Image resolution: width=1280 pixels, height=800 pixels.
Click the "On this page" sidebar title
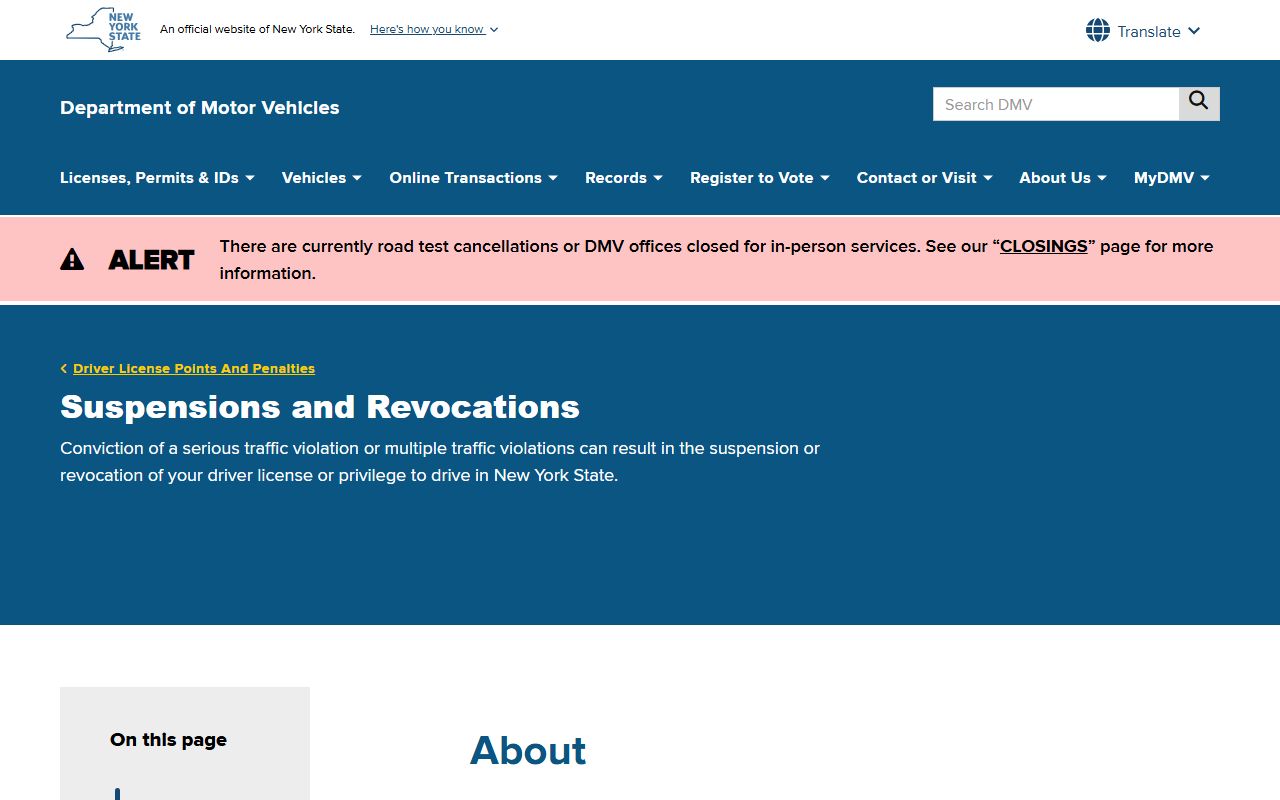point(168,740)
